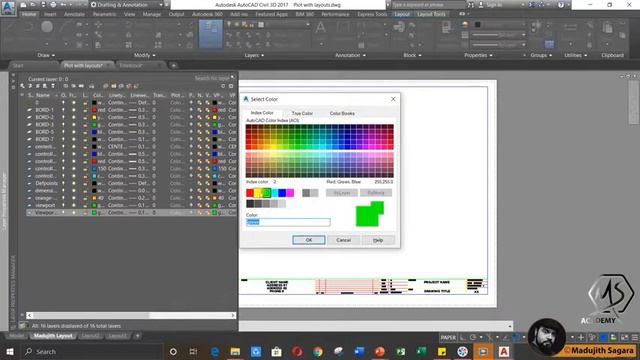The height and width of the screenshot is (360, 640).
Task: Open Opera browser from taskbar
Action: coord(297,351)
